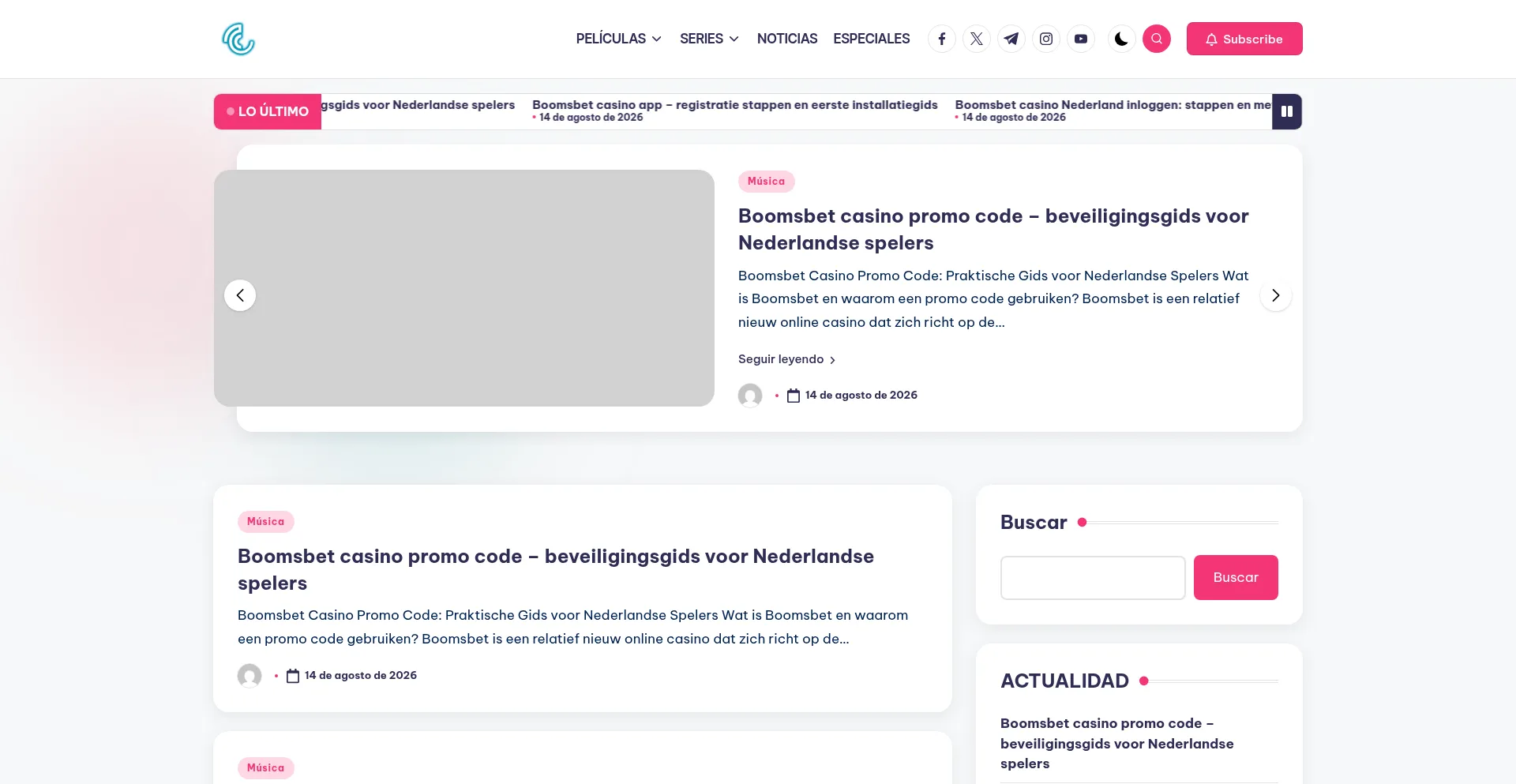This screenshot has width=1516, height=784.
Task: Expand the SERIES dropdown menu
Action: pyautogui.click(x=709, y=39)
